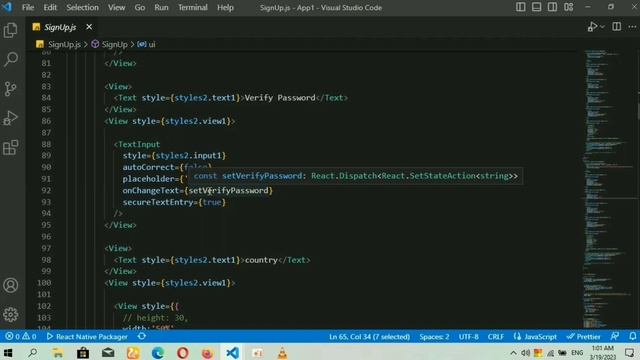The image size is (640, 360).
Task: Click ENG language indicator
Action: (577, 353)
